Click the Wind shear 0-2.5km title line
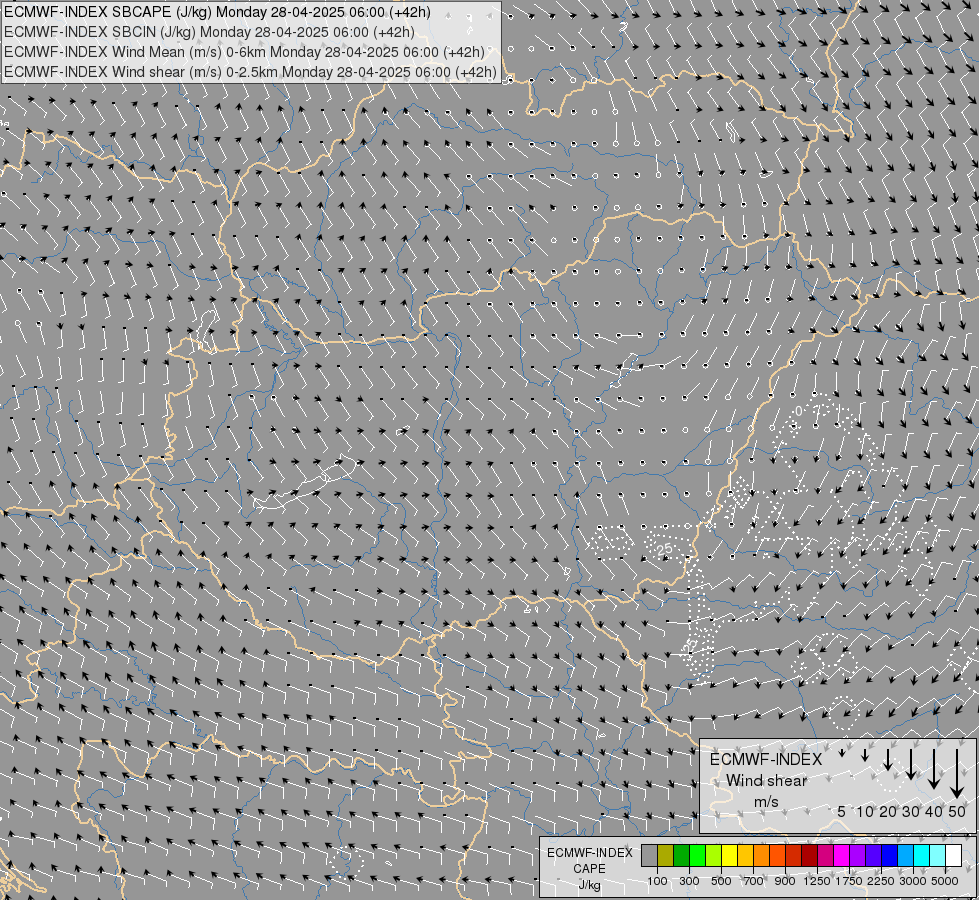 250,72
